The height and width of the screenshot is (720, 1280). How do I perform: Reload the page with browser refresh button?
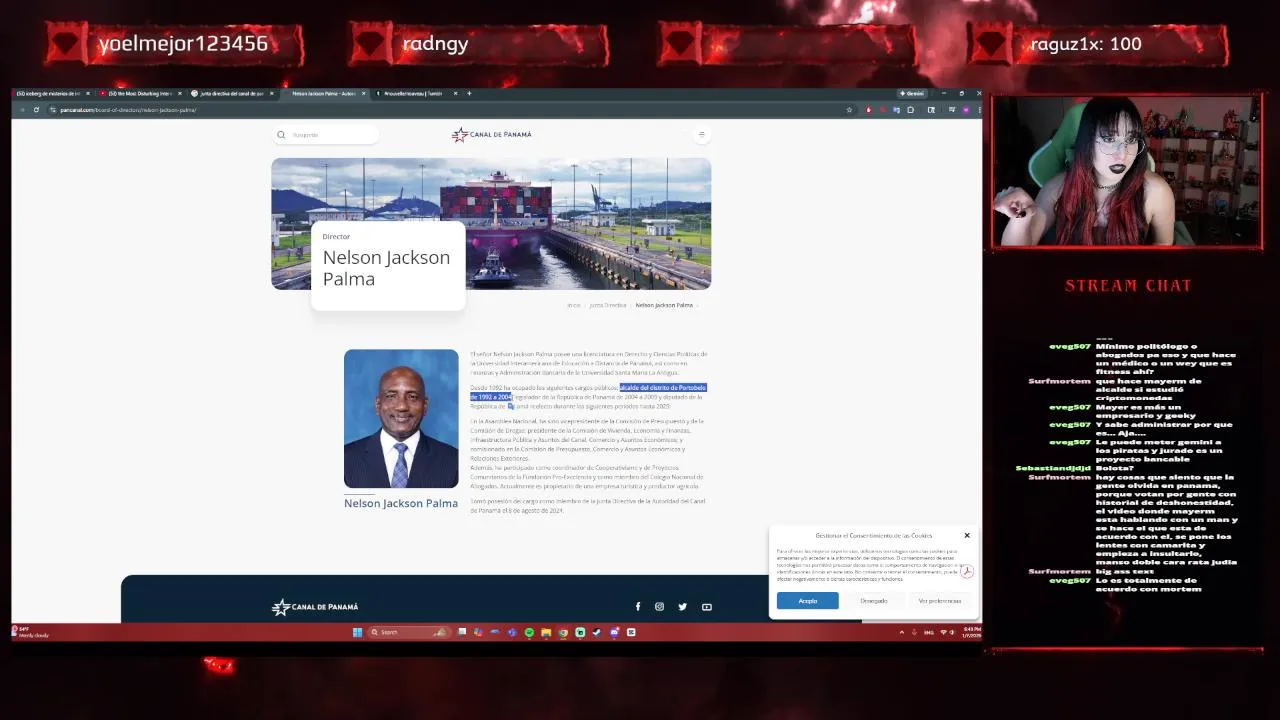(x=36, y=110)
